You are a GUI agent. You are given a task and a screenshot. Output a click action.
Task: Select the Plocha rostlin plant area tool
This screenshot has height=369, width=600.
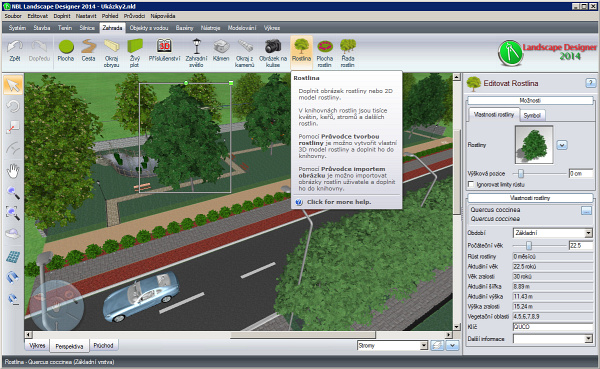click(x=324, y=53)
